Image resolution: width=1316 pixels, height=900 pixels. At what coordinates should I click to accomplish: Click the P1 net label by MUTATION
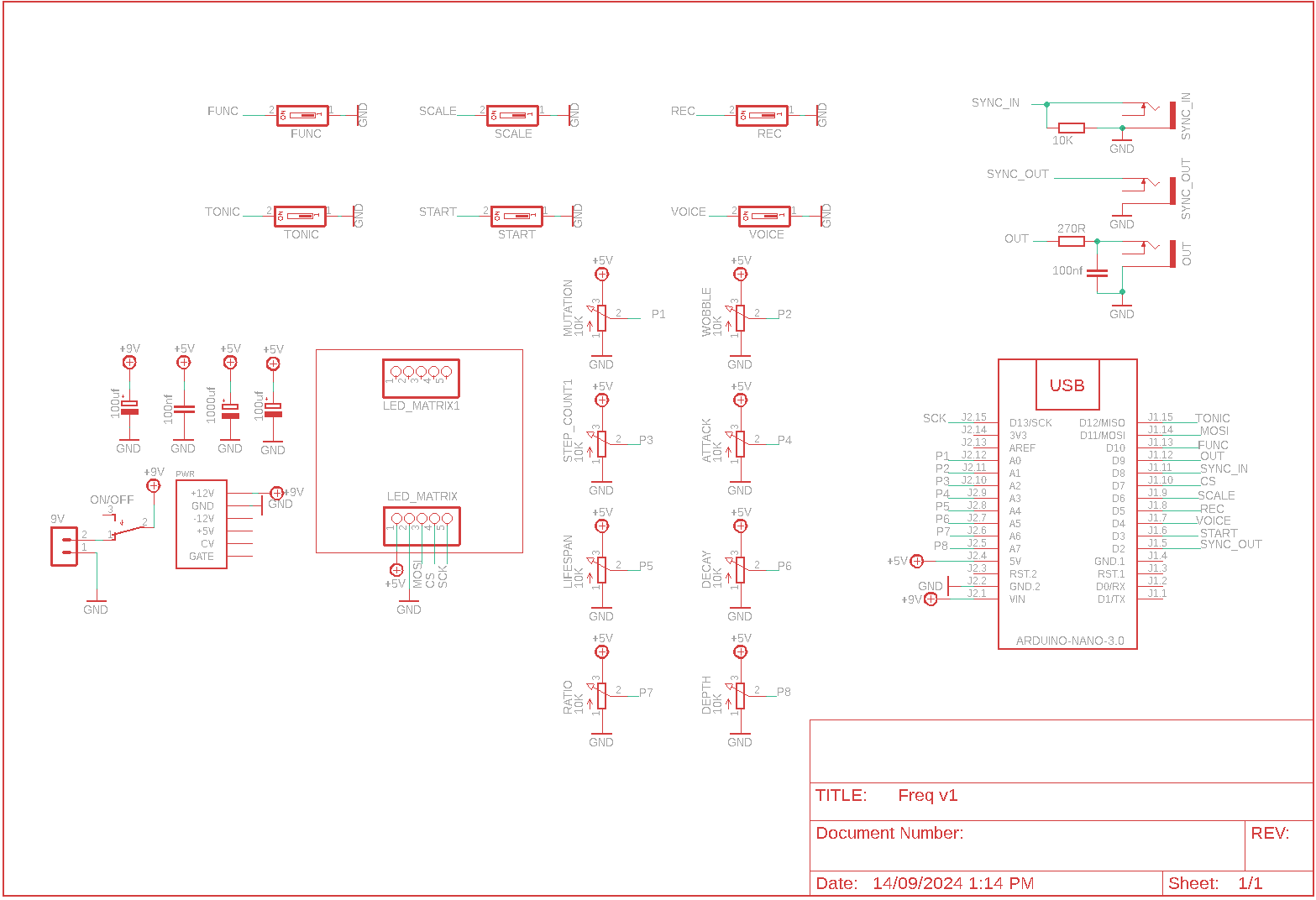click(x=658, y=314)
